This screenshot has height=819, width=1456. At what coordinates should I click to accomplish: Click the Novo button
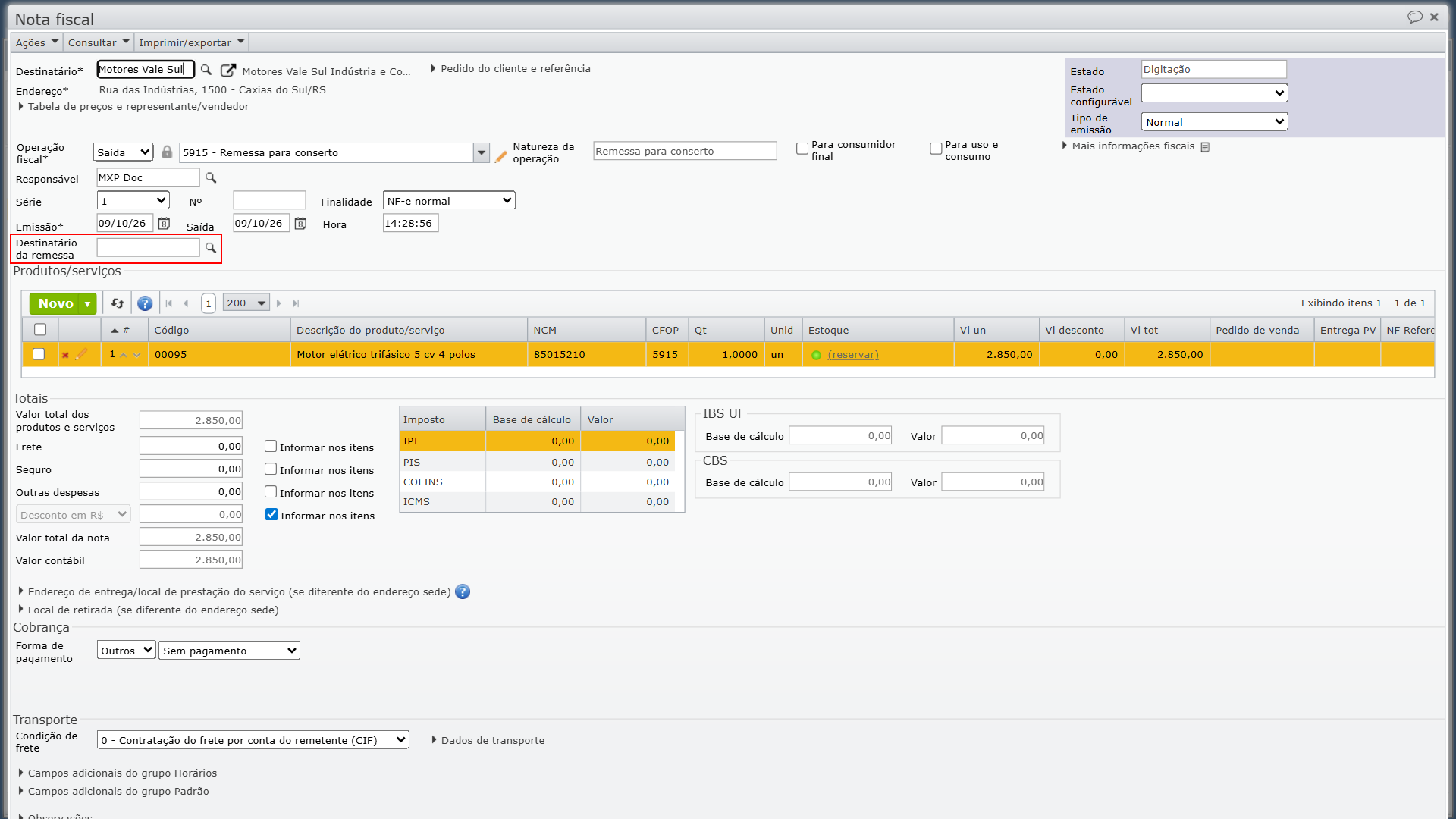(x=55, y=303)
